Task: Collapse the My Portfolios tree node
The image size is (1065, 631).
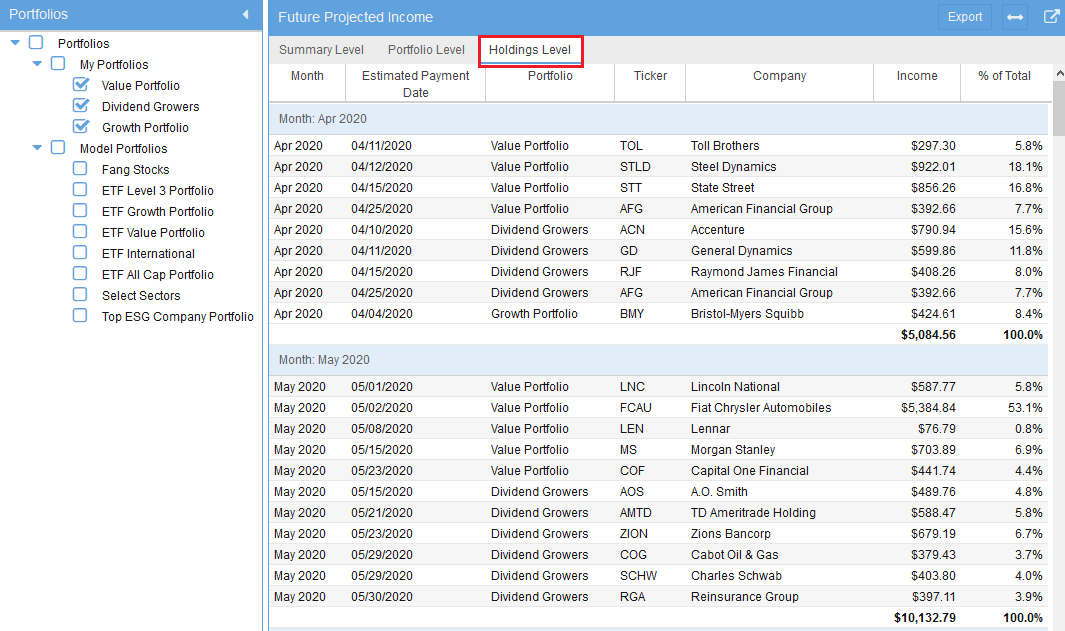Action: pyautogui.click(x=37, y=64)
